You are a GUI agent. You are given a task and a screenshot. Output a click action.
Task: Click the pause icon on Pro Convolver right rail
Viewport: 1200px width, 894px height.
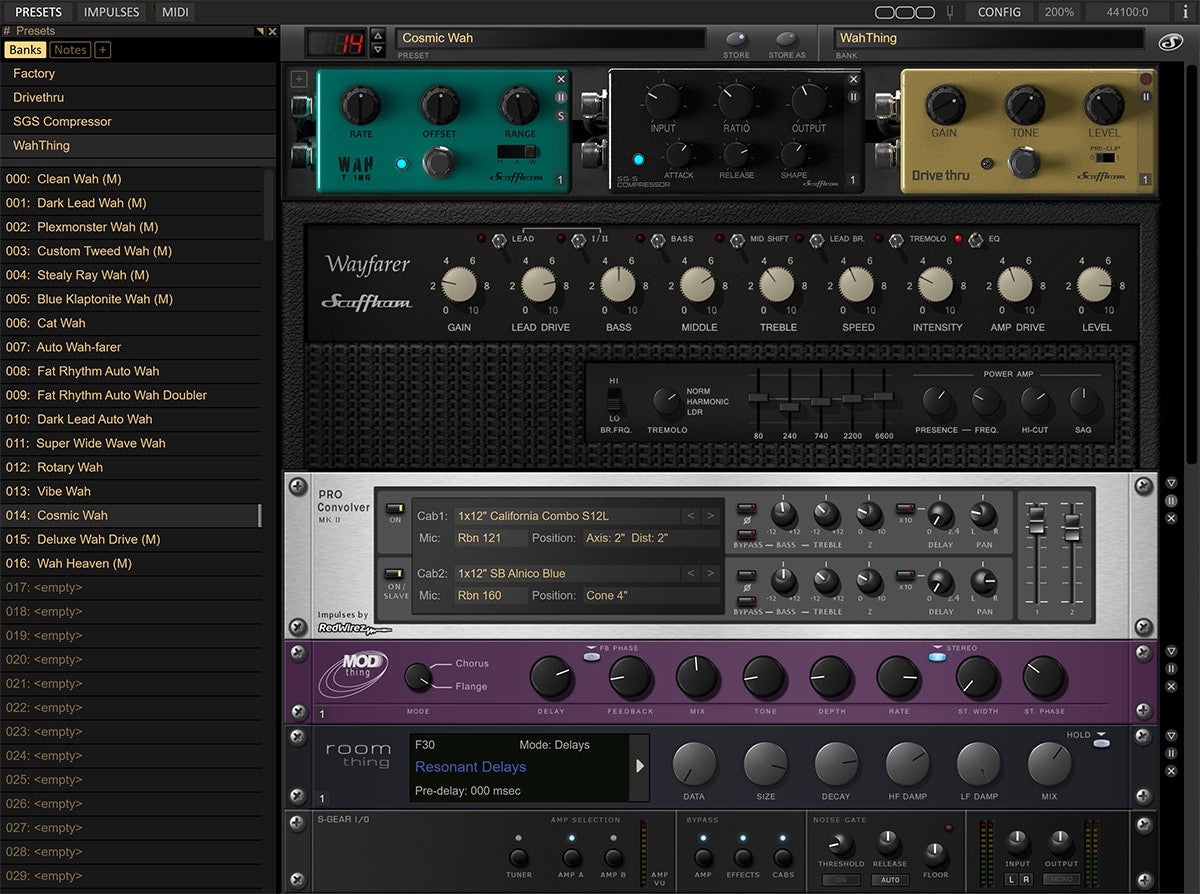pyautogui.click(x=1171, y=501)
